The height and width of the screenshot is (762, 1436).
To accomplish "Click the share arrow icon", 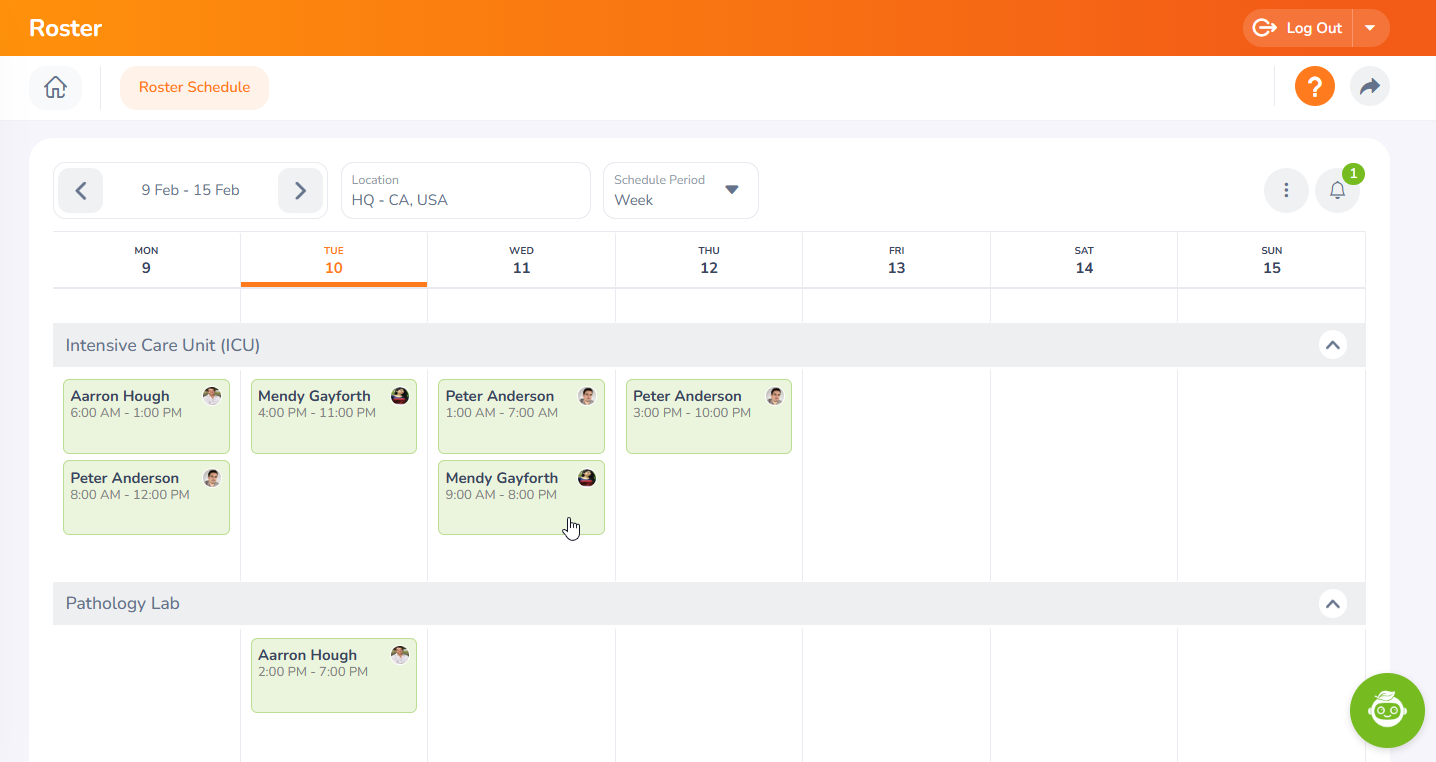I will point(1369,87).
